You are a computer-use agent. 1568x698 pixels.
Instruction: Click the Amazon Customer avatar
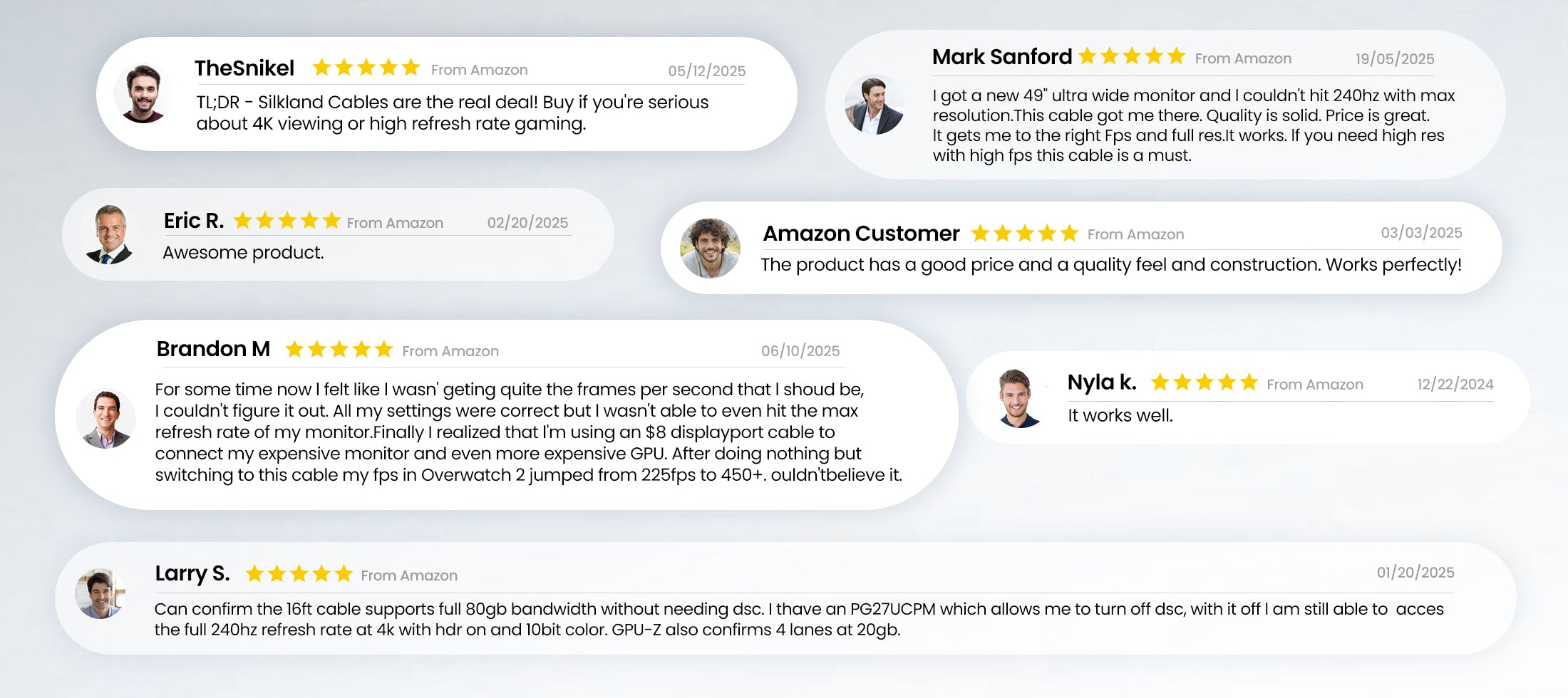710,248
